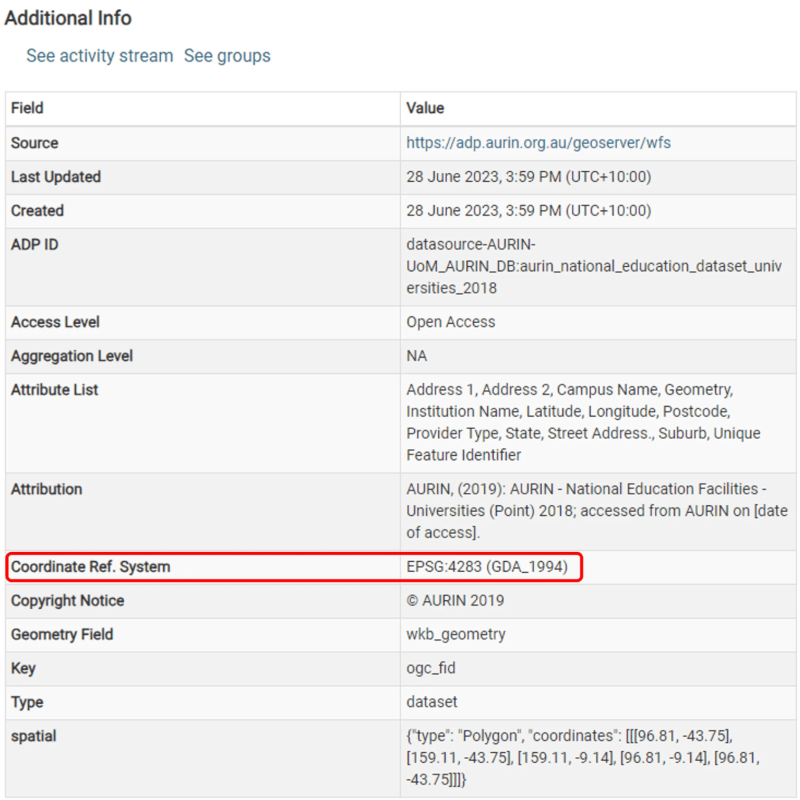Open the AURIN geoserver WFS source URL
Image resolution: width=800 pixels, height=800 pixels.
click(538, 143)
